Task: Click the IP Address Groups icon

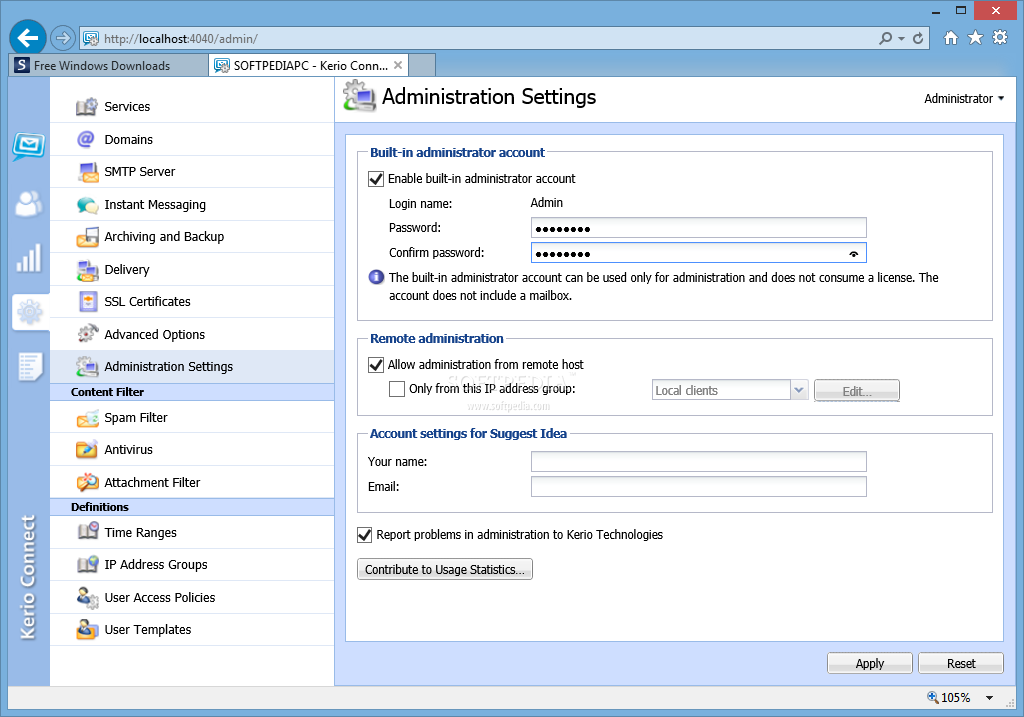Action: click(88, 565)
